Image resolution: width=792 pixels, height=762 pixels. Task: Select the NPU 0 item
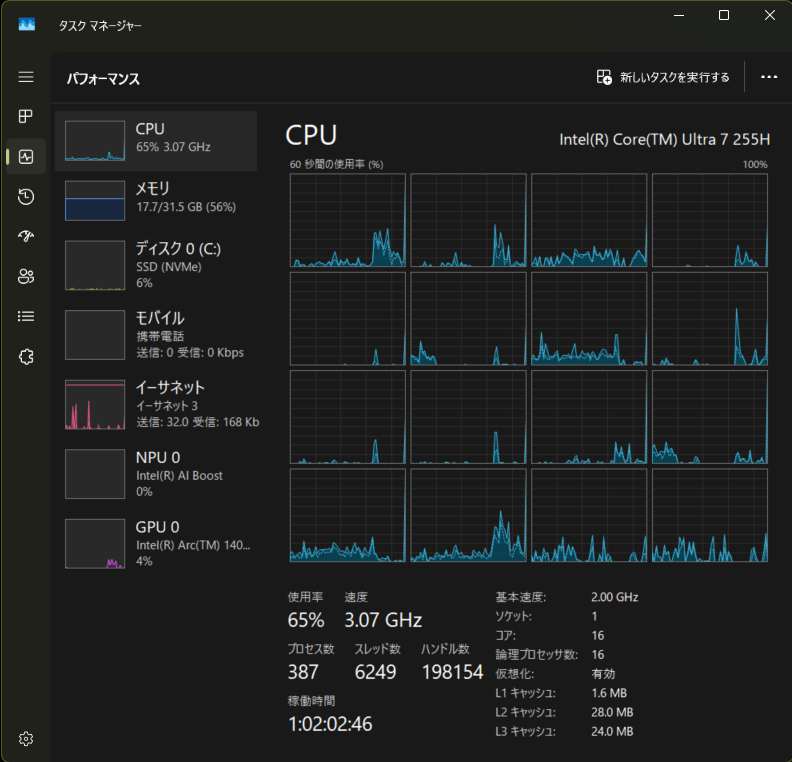pyautogui.click(x=156, y=473)
